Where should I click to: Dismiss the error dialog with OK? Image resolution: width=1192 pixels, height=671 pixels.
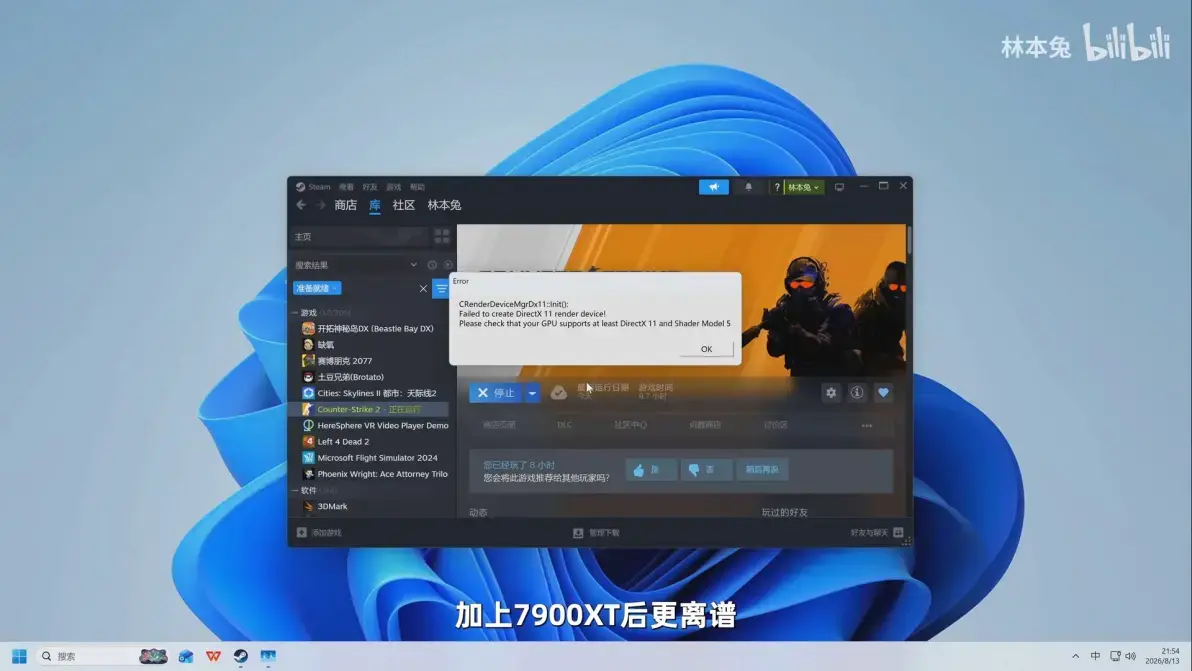[706, 349]
